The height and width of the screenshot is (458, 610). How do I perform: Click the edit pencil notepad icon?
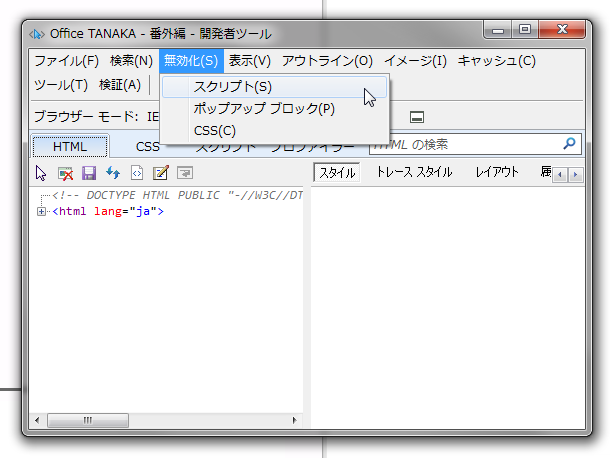pos(161,173)
